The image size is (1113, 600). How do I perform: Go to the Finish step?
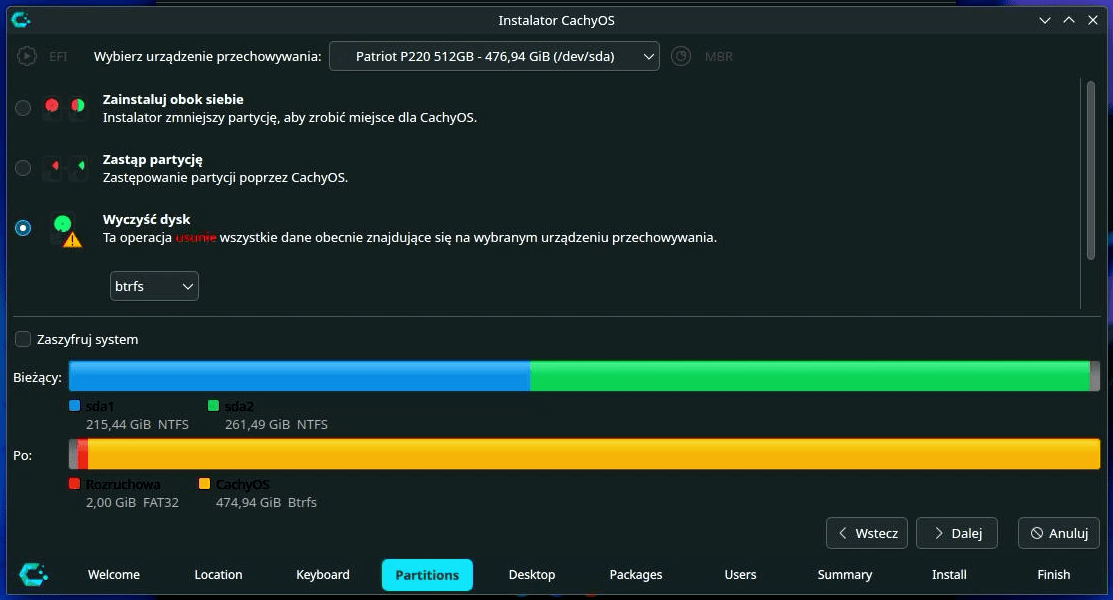click(x=1053, y=574)
